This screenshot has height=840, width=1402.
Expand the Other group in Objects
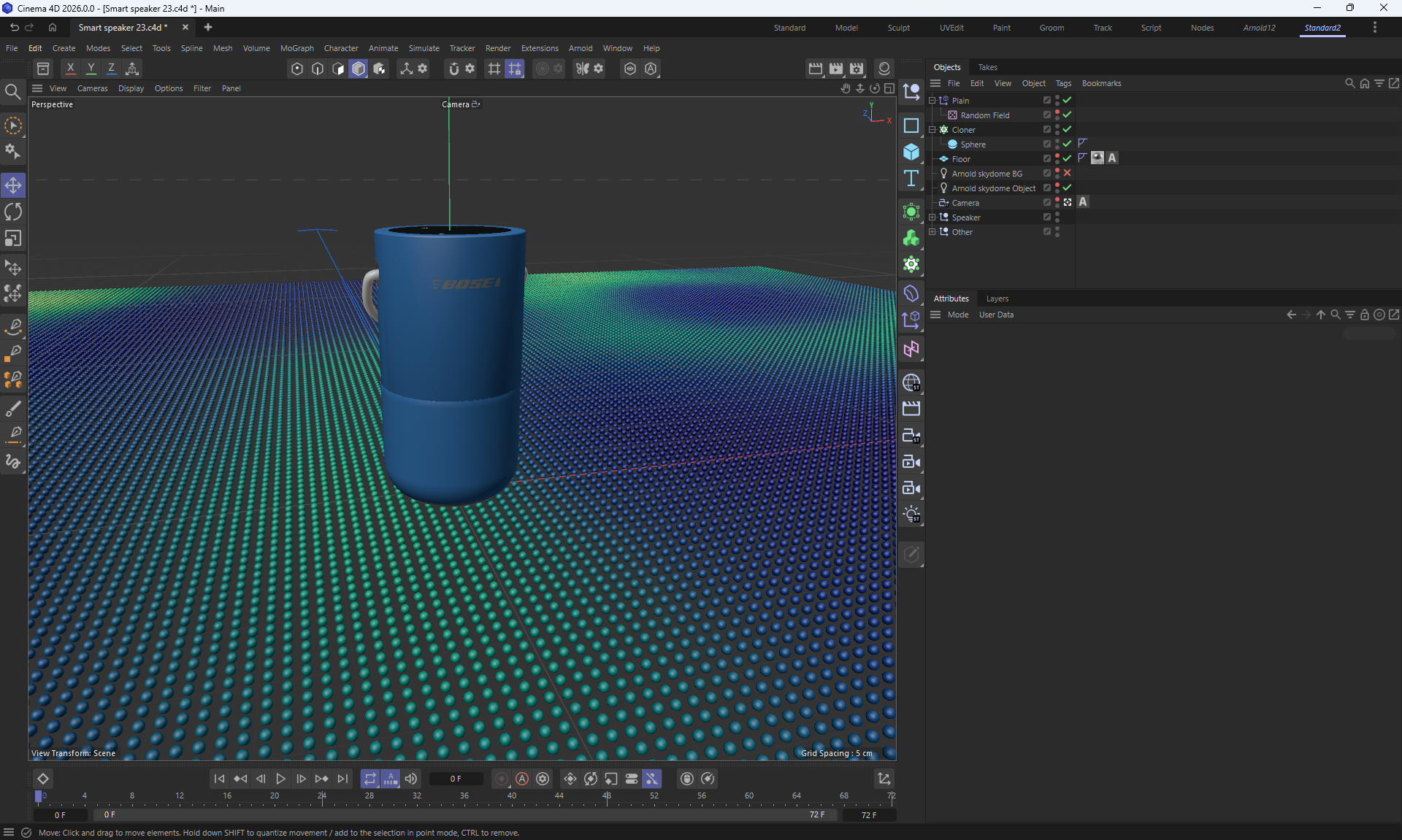932,231
